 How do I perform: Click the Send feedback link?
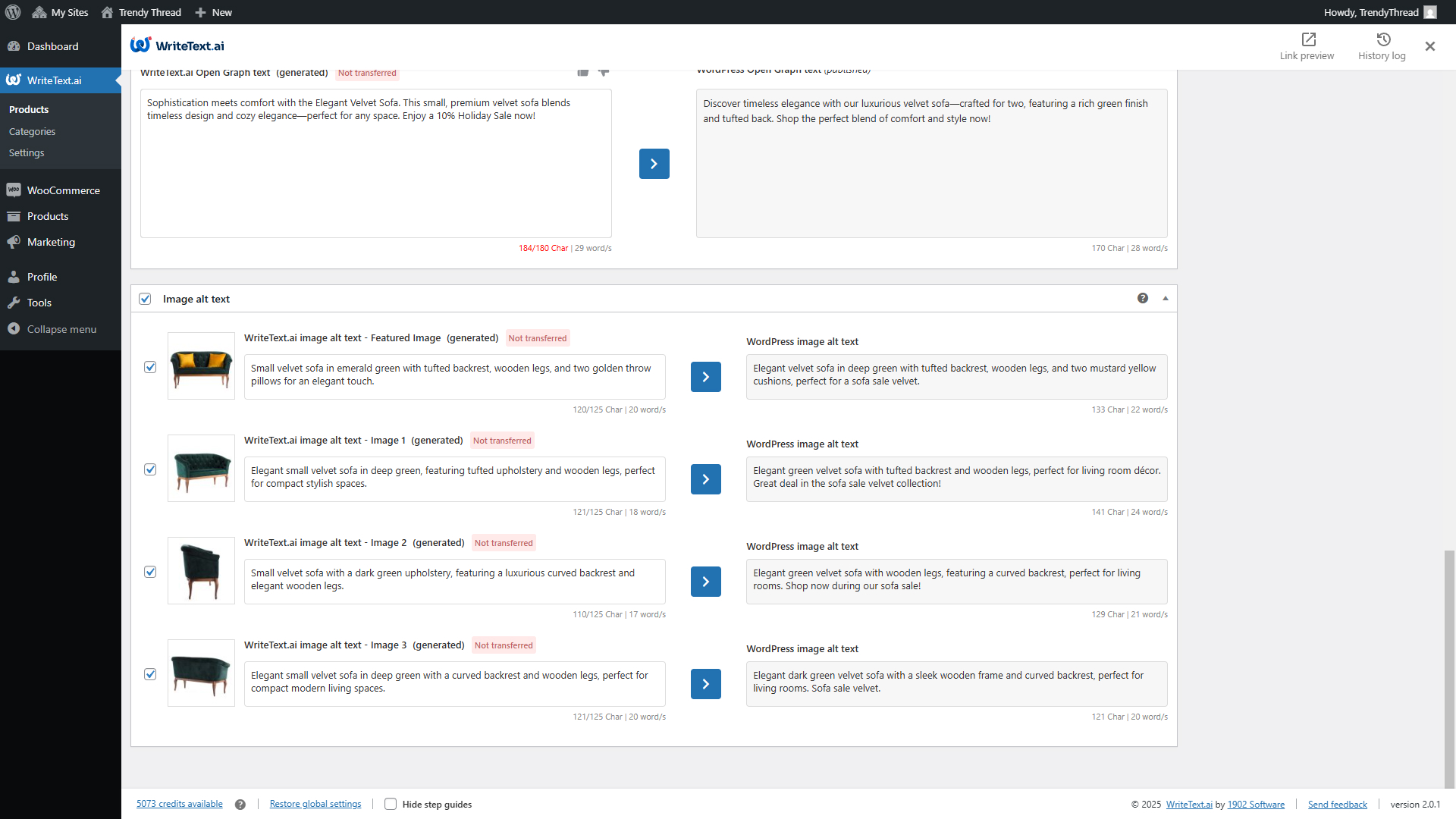pyautogui.click(x=1337, y=805)
